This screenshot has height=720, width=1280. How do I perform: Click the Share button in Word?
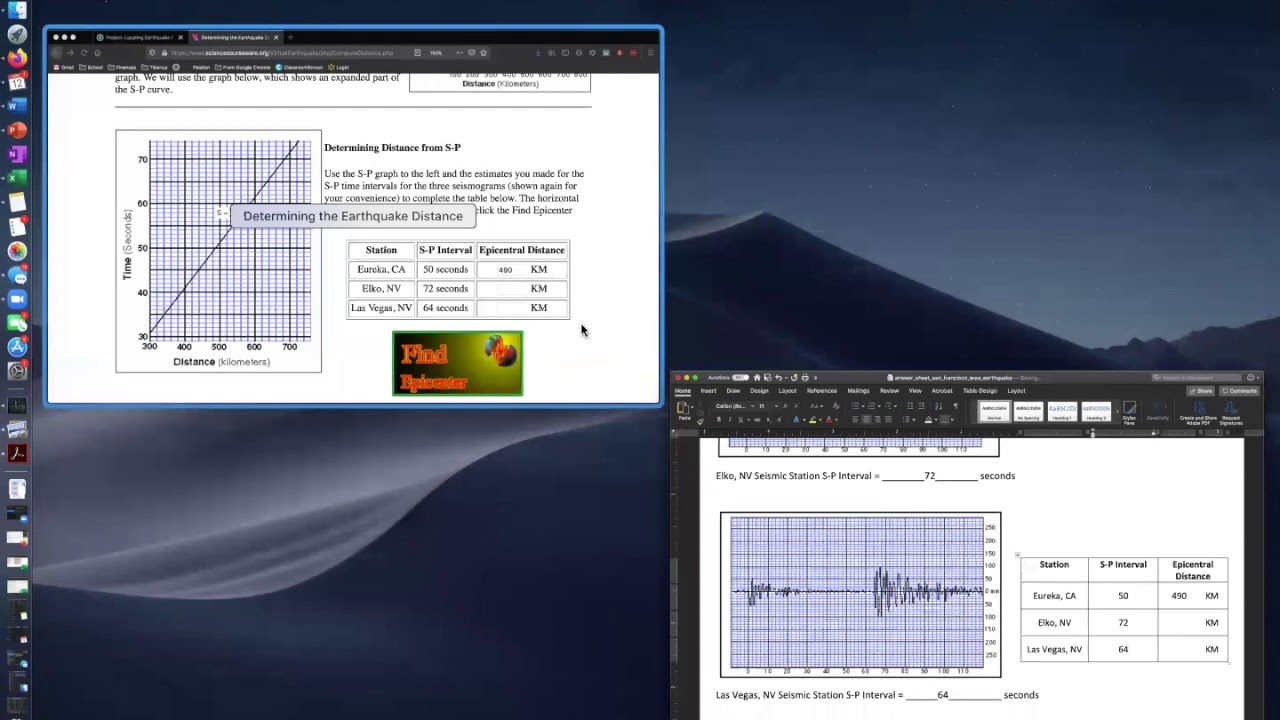(x=1201, y=391)
